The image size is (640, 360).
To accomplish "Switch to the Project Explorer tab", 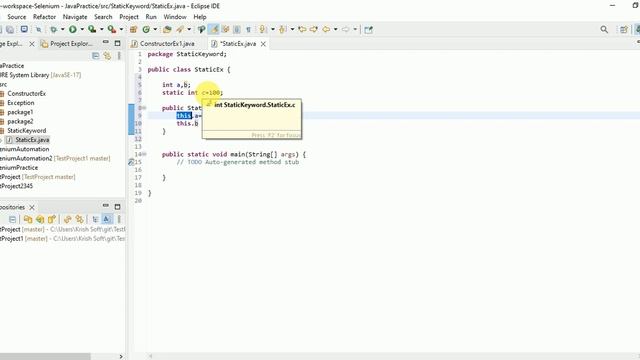I will (x=67, y=44).
